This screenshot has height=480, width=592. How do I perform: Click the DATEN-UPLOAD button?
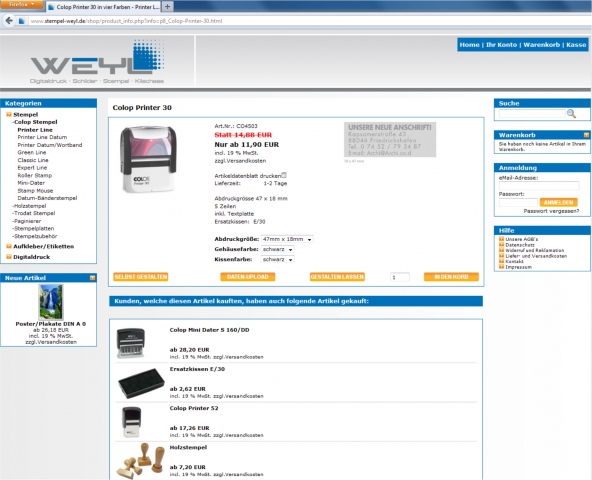[248, 277]
